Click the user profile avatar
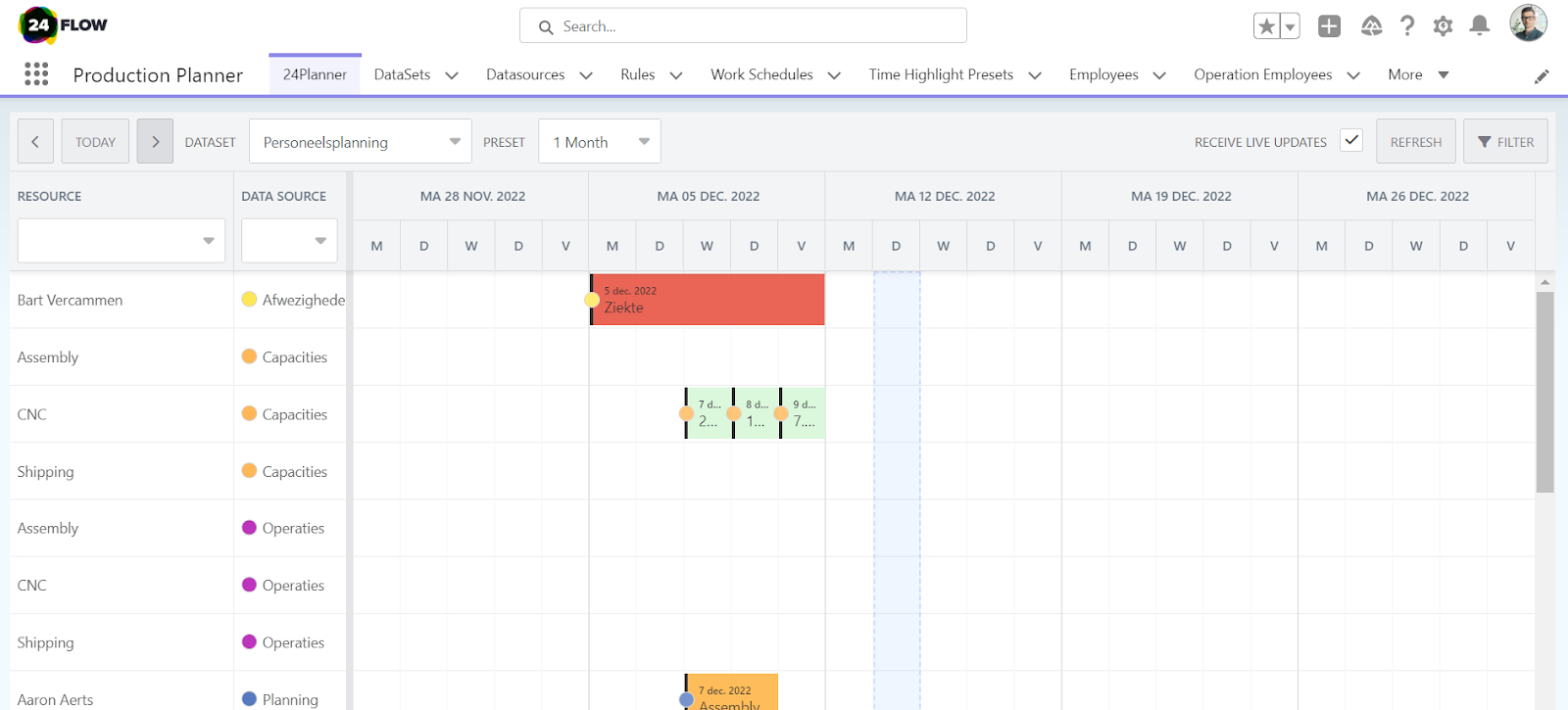 point(1528,24)
